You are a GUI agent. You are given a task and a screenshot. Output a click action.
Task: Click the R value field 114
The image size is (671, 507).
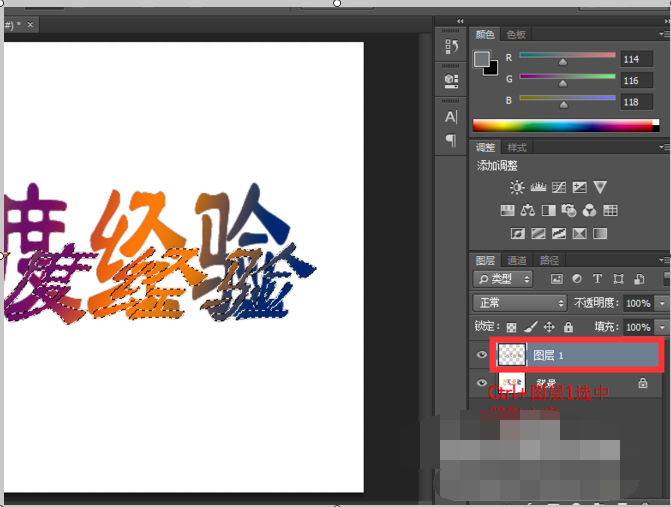point(637,59)
